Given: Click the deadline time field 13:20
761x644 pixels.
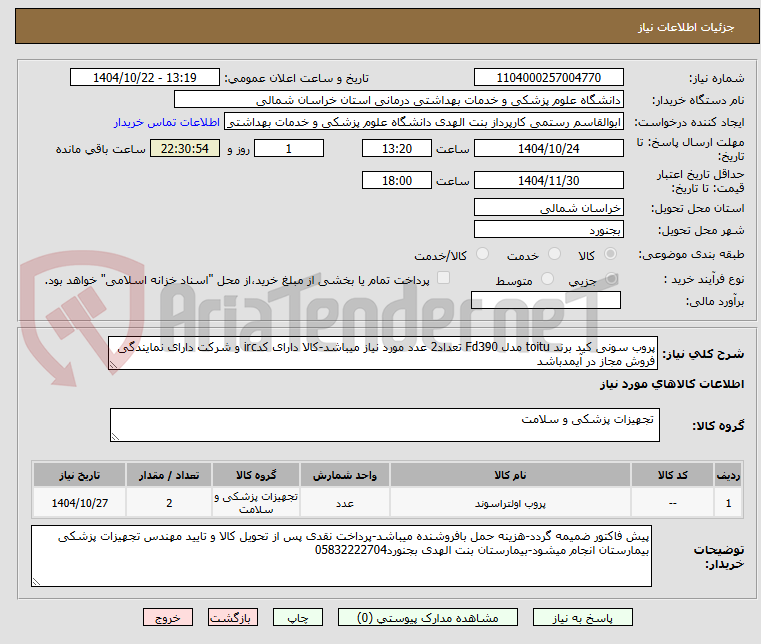Looking at the screenshot, I should click(x=397, y=148).
